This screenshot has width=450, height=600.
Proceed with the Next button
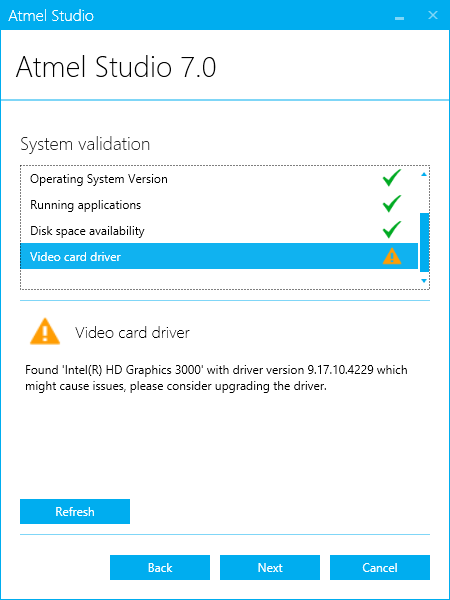point(270,567)
